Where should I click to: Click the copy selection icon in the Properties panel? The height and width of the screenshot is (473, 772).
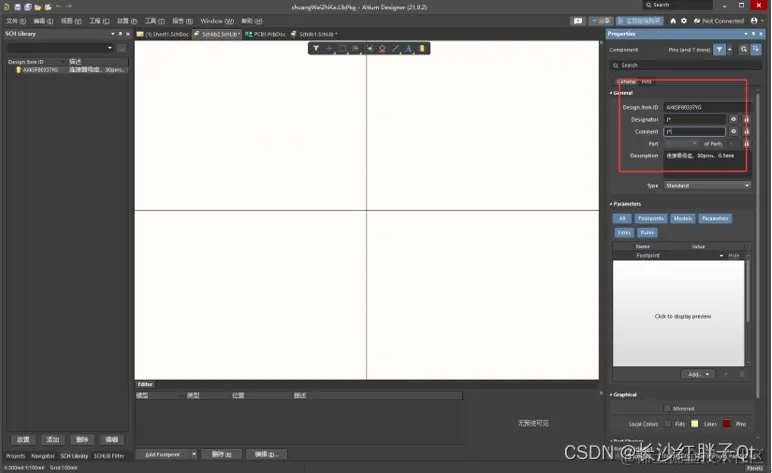coord(743,49)
